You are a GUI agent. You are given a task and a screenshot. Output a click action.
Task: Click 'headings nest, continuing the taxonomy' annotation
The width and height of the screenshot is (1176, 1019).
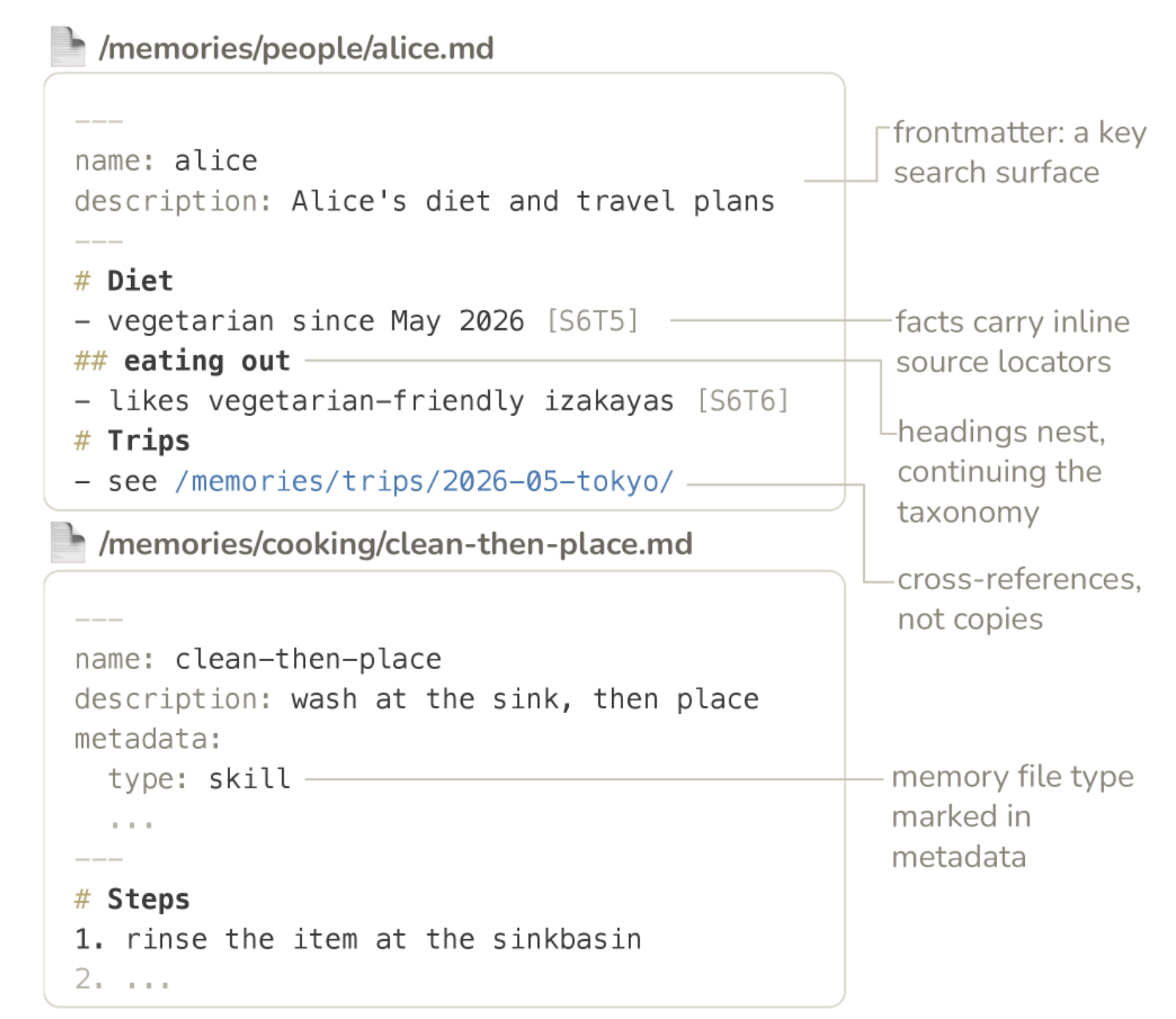[x=1002, y=471]
